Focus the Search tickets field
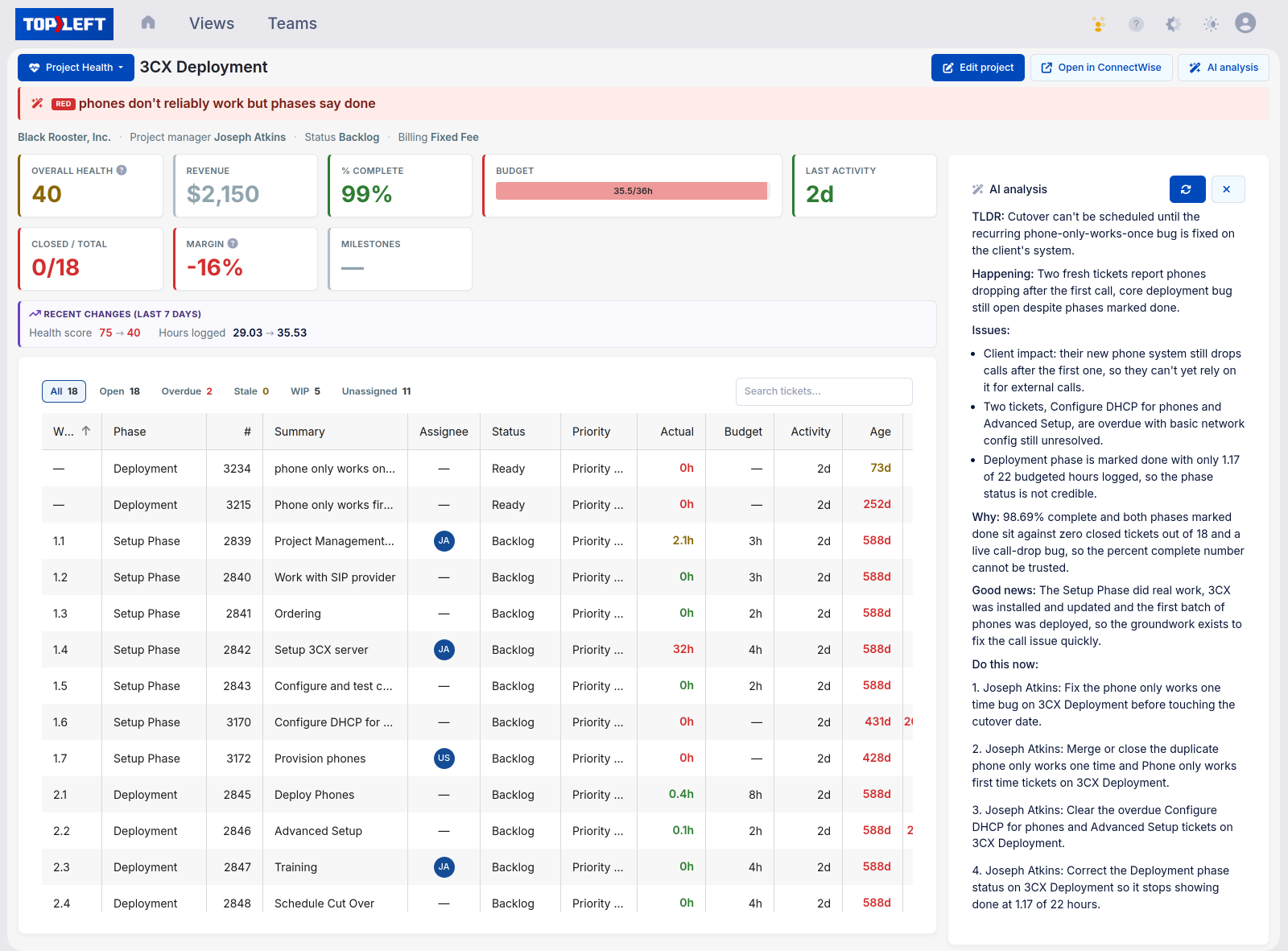 (x=824, y=391)
